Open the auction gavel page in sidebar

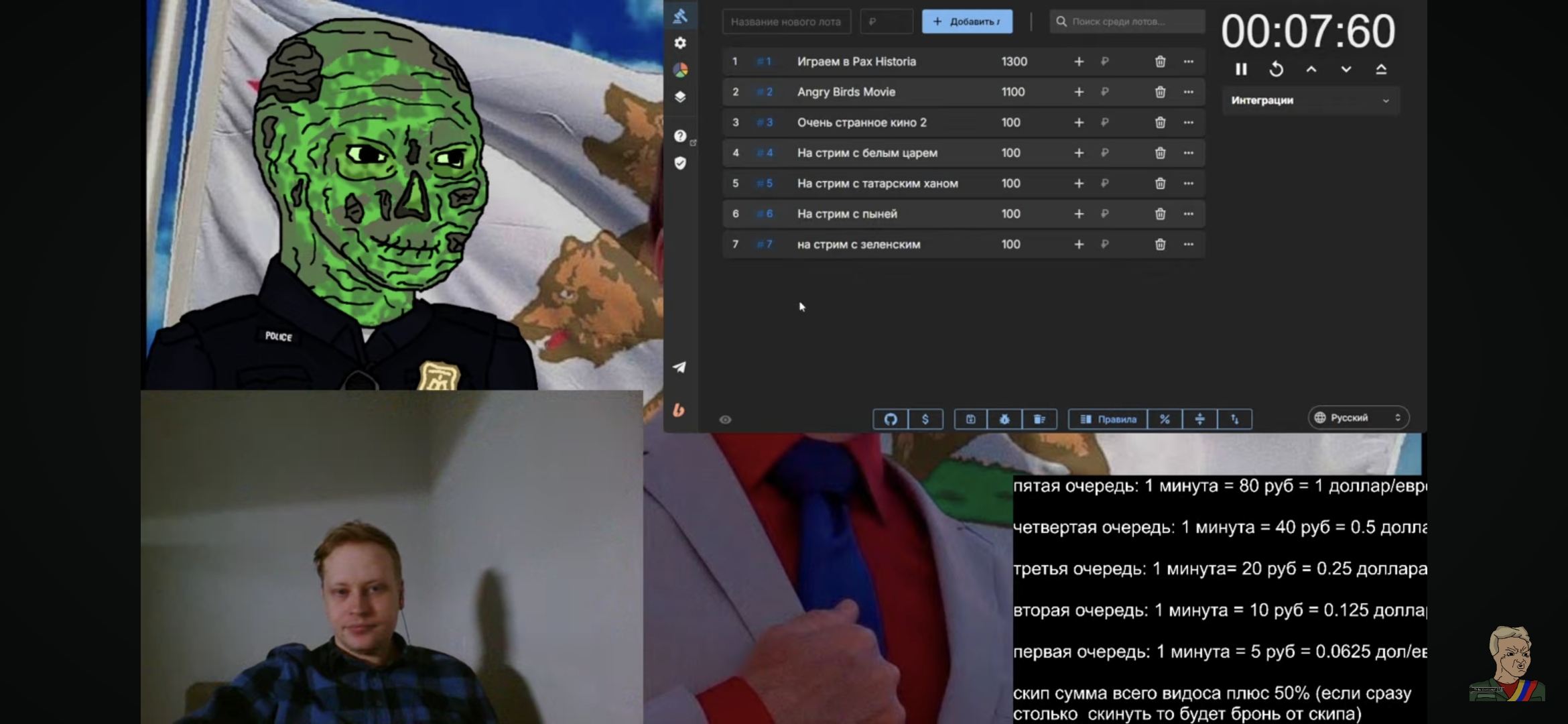[x=680, y=16]
